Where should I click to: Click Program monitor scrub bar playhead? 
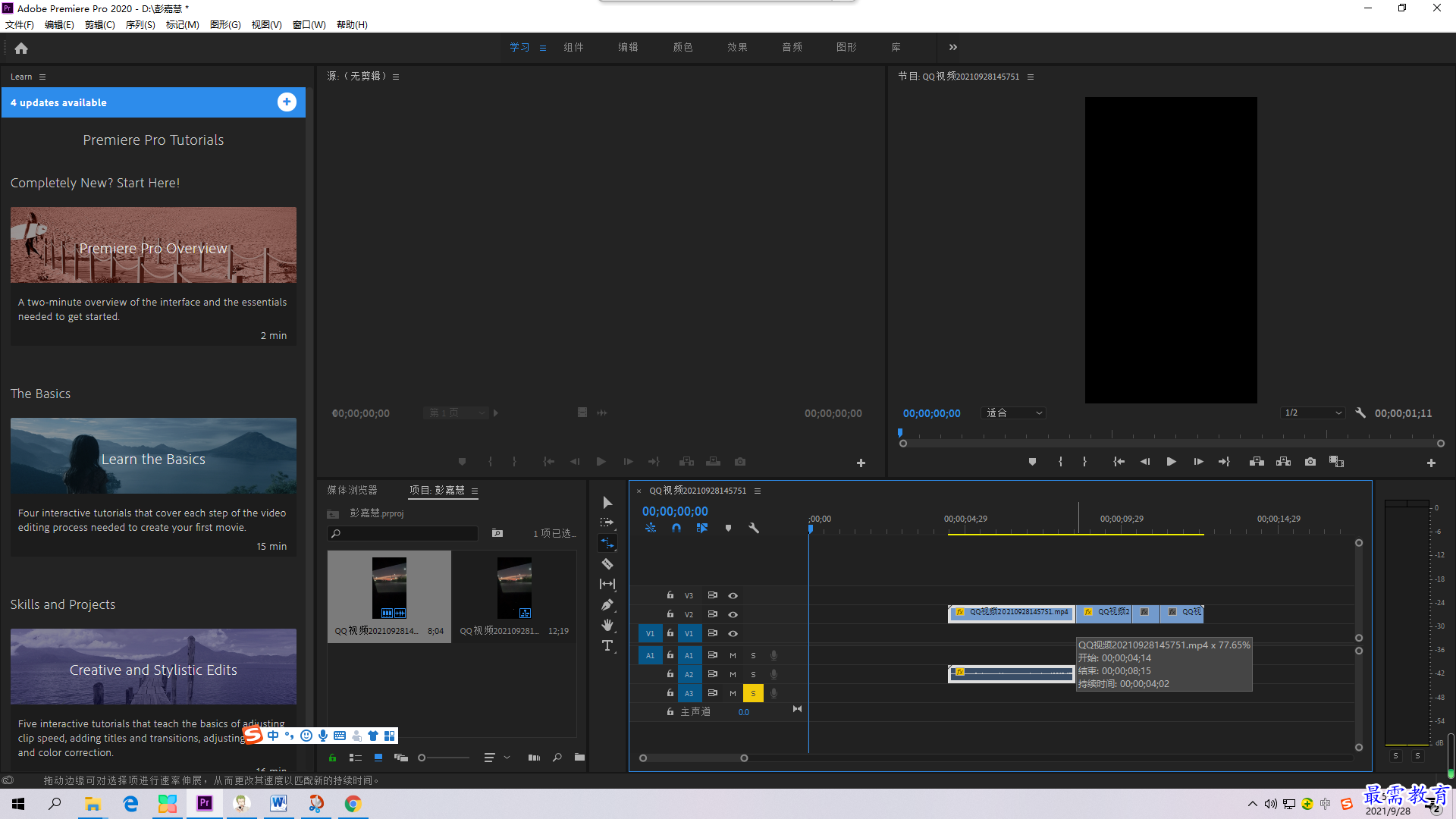900,433
